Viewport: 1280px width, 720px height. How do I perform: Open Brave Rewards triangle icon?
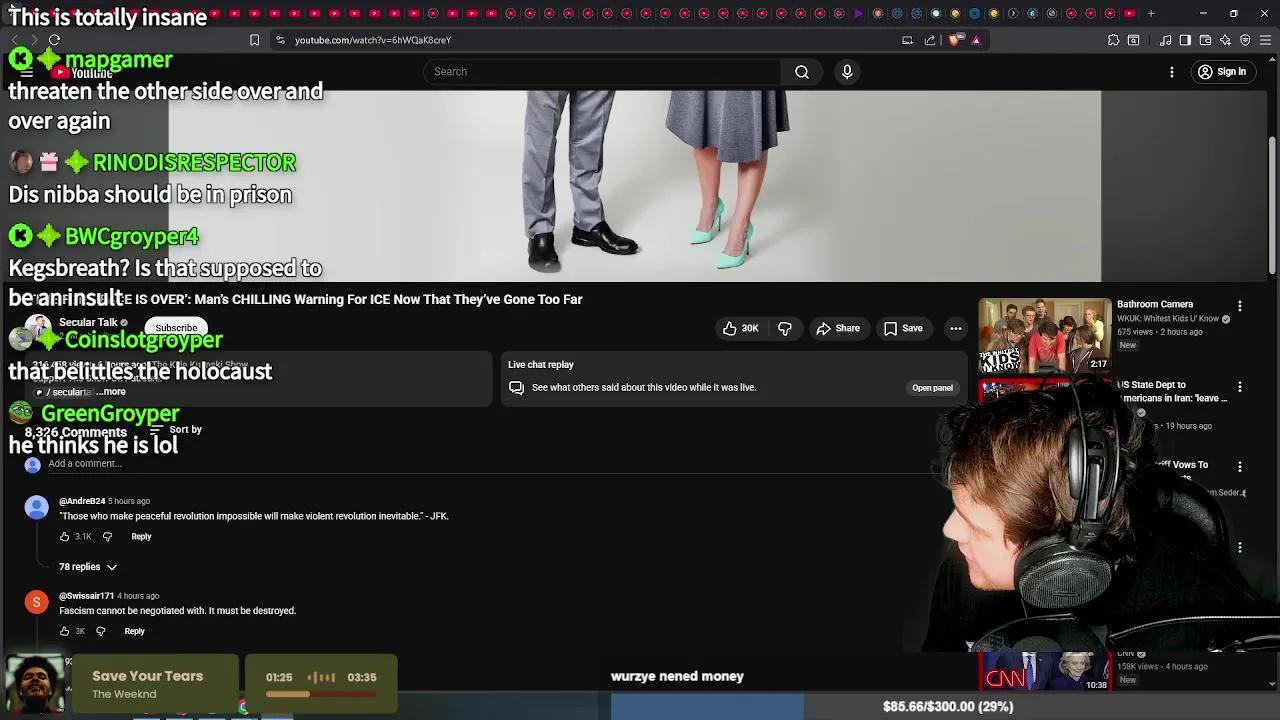(x=976, y=40)
